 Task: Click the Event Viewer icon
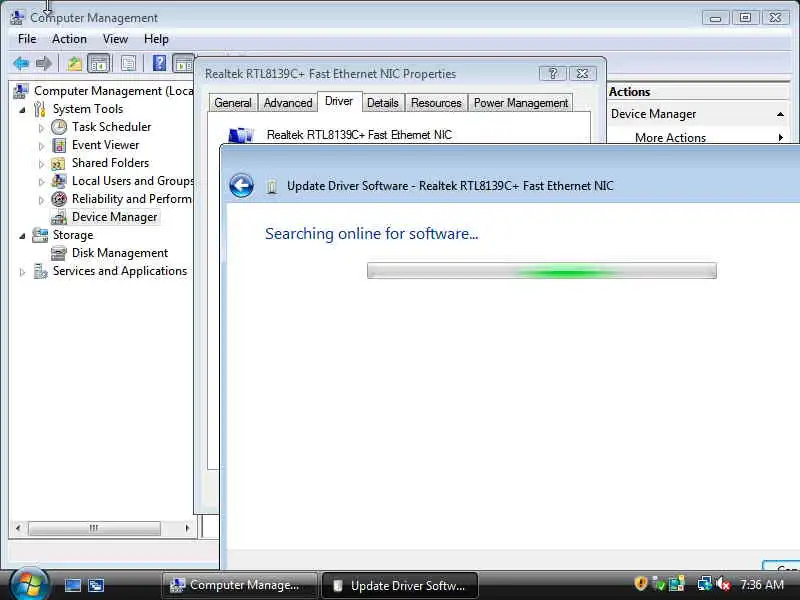[59, 145]
